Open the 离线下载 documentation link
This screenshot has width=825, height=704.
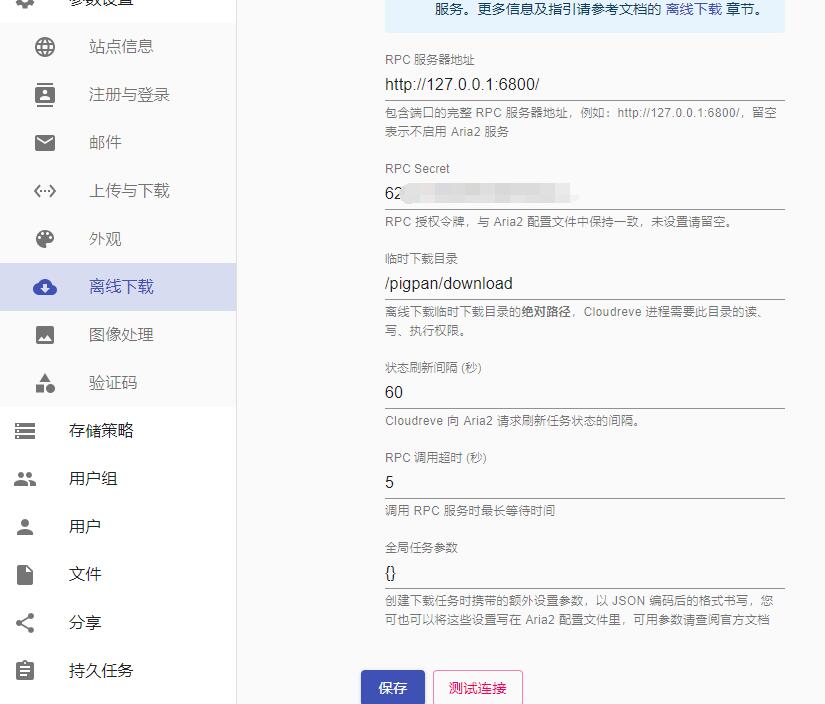pos(693,10)
